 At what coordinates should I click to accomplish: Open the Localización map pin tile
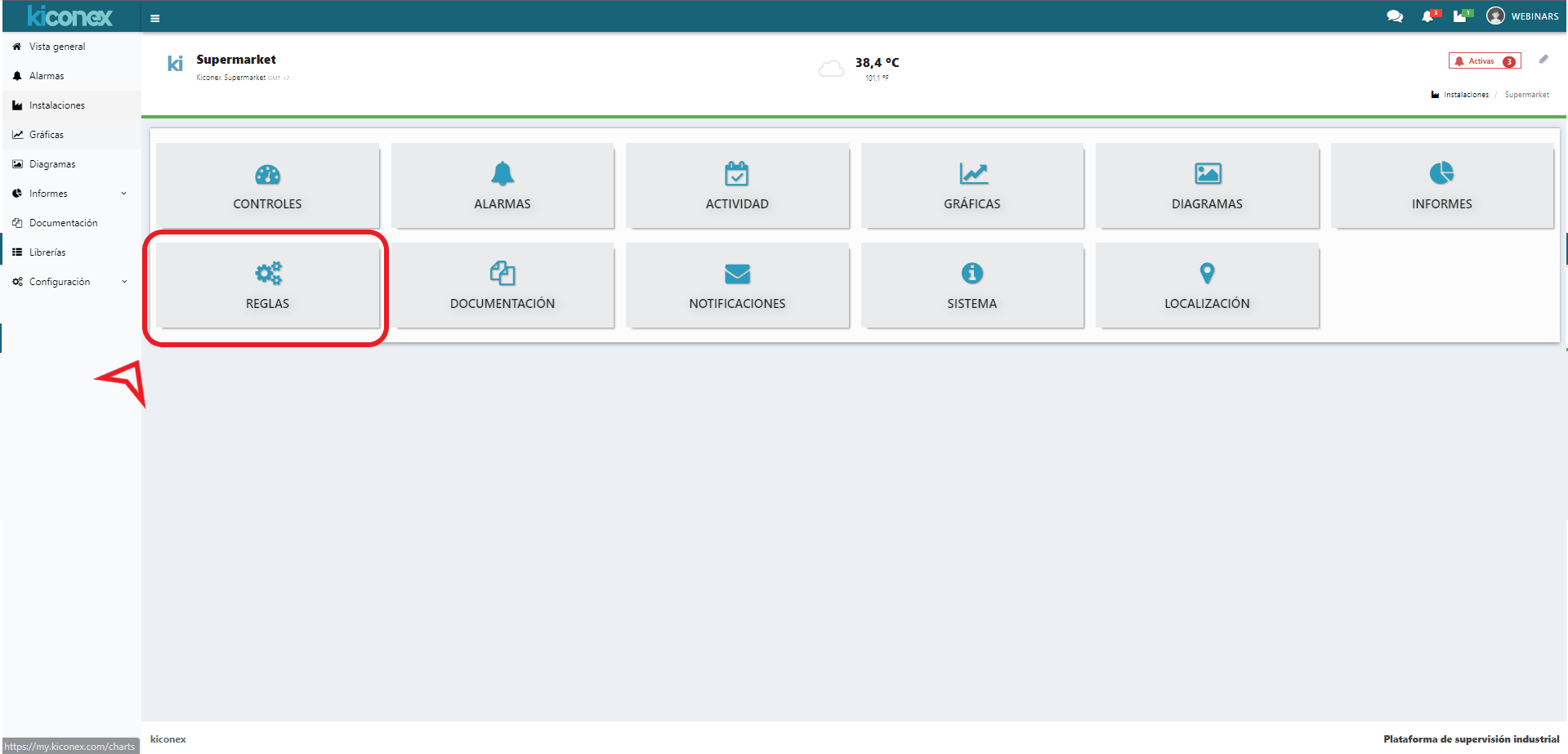tap(1207, 286)
